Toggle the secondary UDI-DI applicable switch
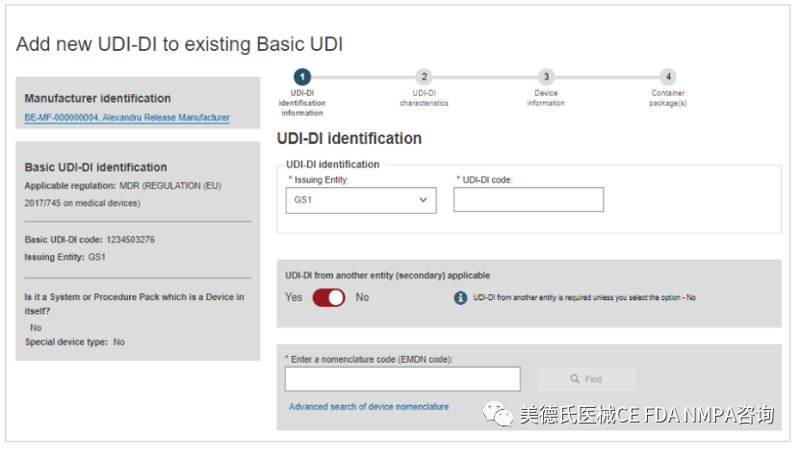Viewport: 800px width, 450px height. tap(329, 298)
